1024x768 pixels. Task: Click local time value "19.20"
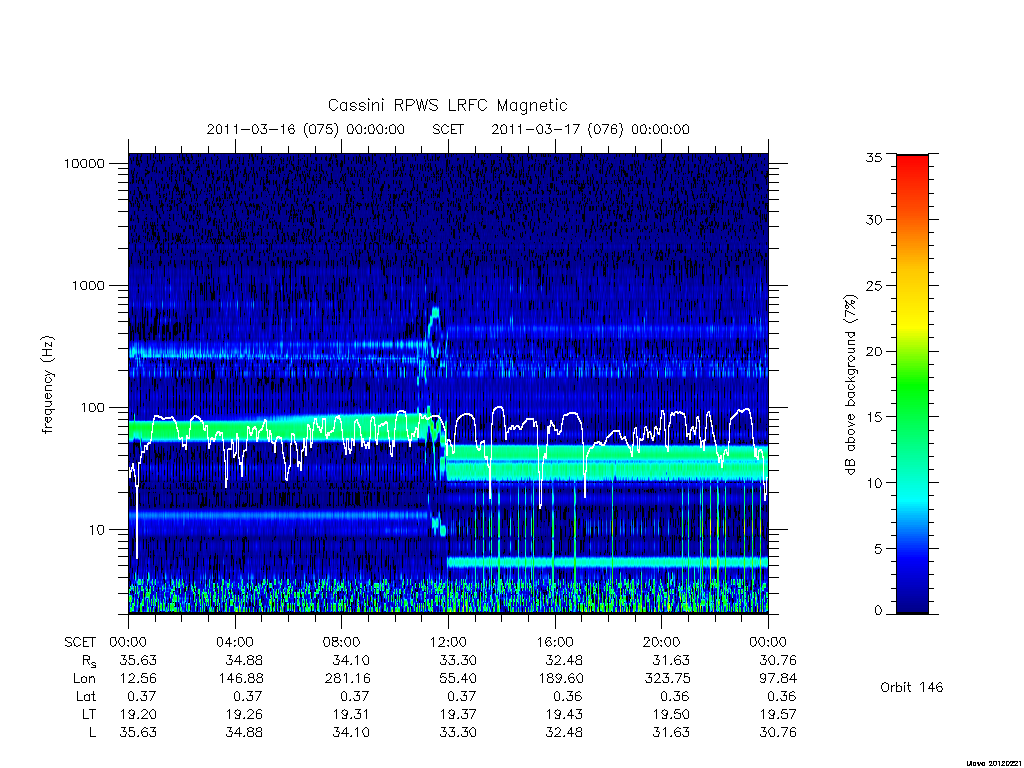tap(138, 714)
